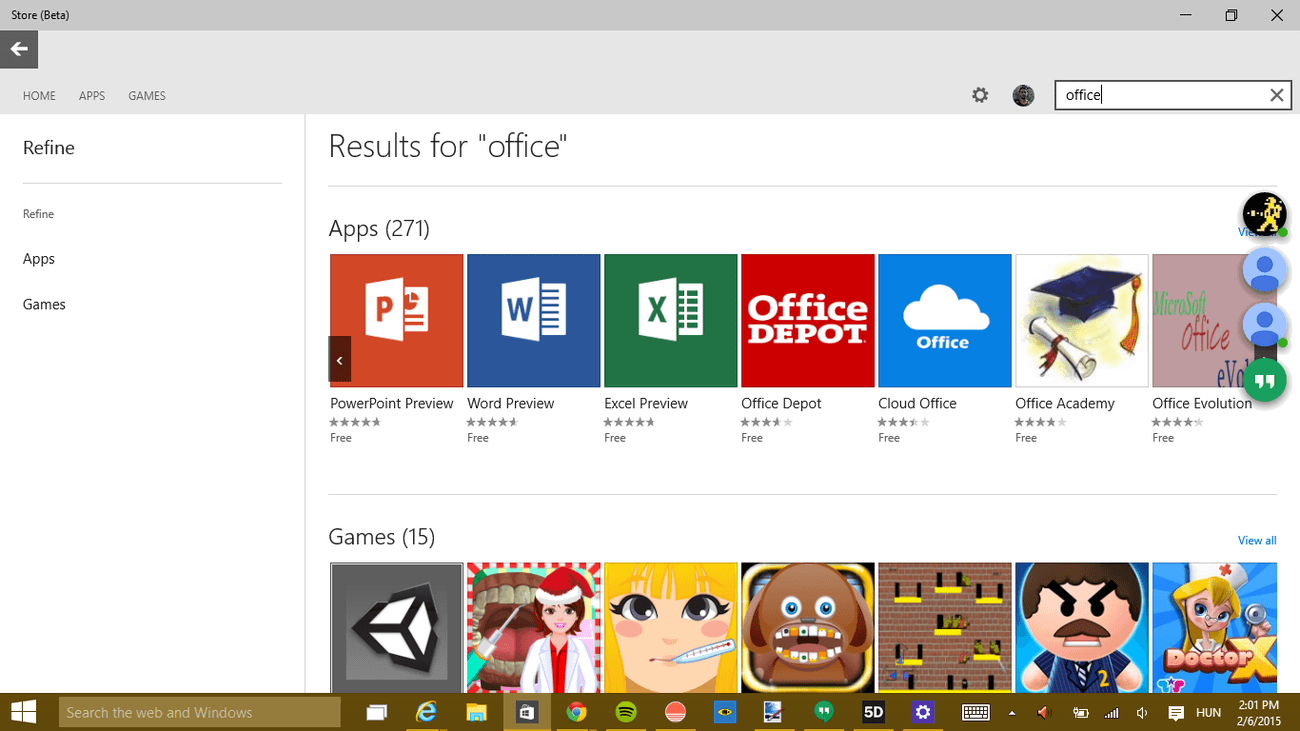Viewport: 1300px width, 731px height.
Task: Click the Store settings gear icon
Action: click(x=980, y=95)
